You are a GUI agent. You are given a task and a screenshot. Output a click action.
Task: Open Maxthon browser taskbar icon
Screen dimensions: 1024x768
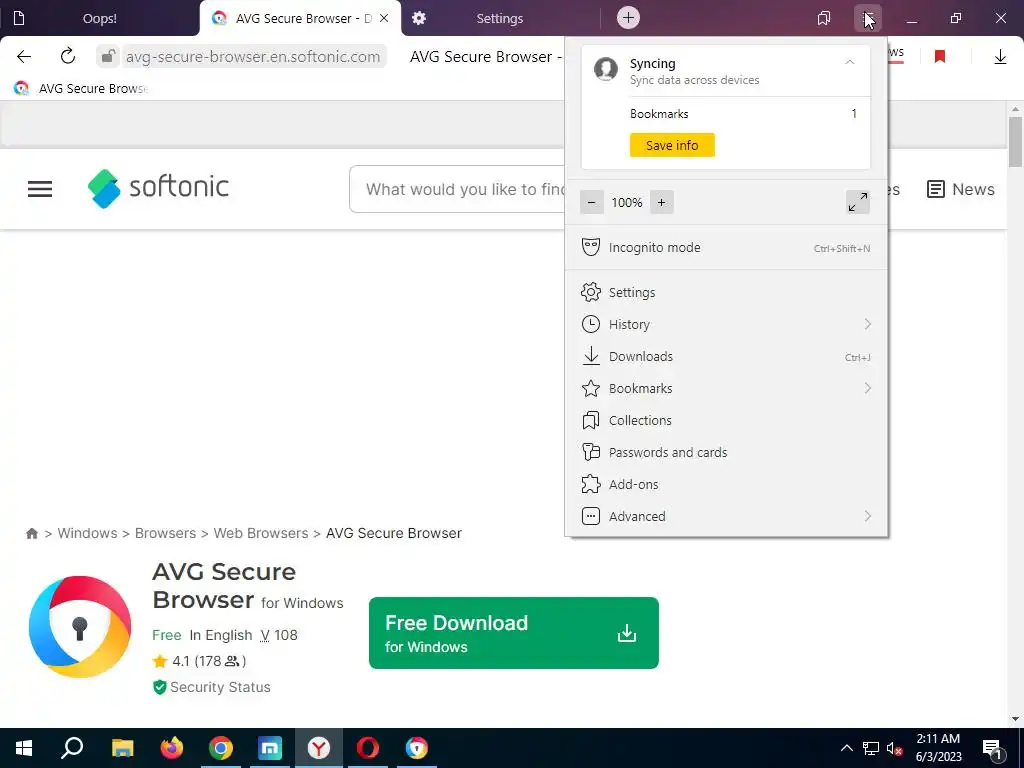[270, 748]
